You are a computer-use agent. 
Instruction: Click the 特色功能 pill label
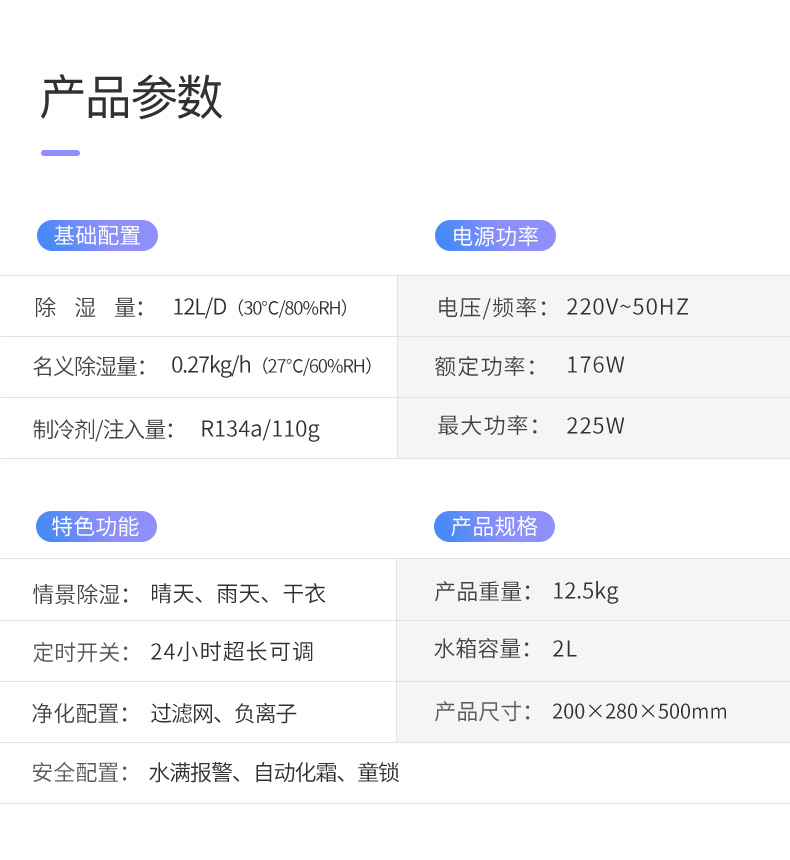(x=96, y=526)
